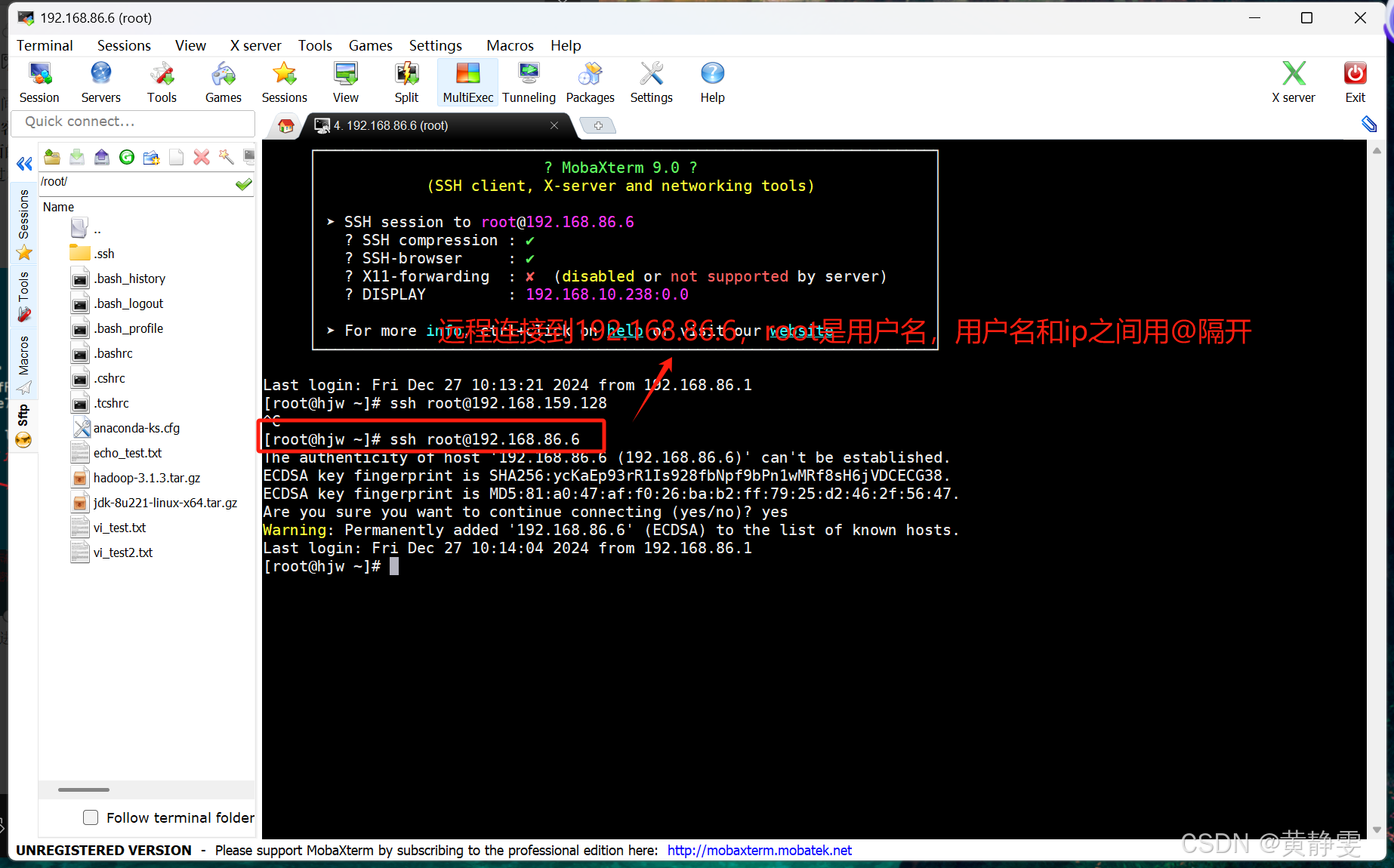Viewport: 1394px width, 868px height.
Task: Download selected files SFTP icon
Action: coord(77,157)
